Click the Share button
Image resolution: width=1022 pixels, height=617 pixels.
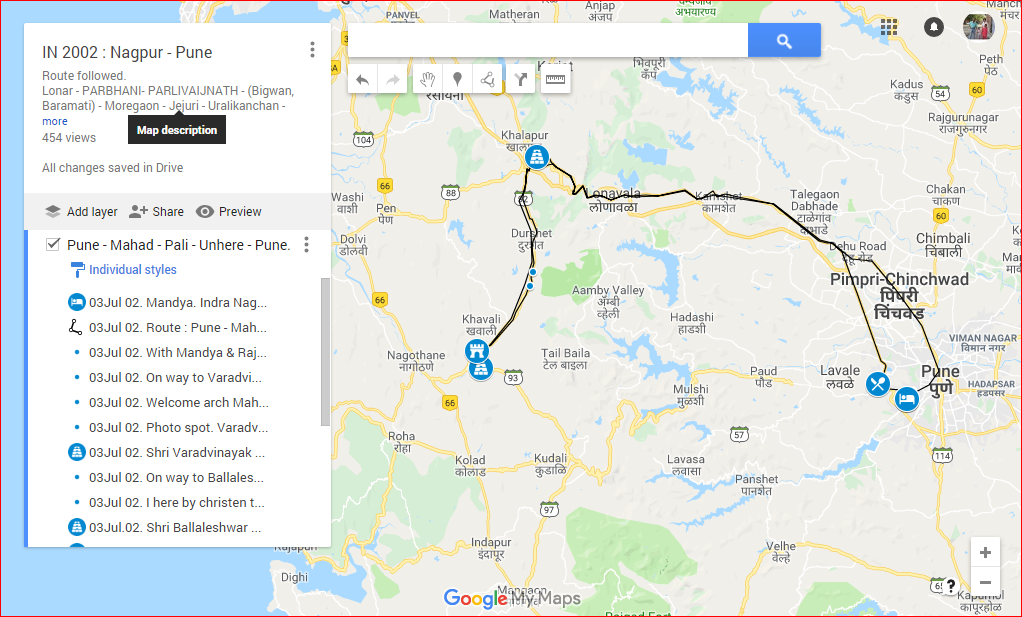point(156,212)
